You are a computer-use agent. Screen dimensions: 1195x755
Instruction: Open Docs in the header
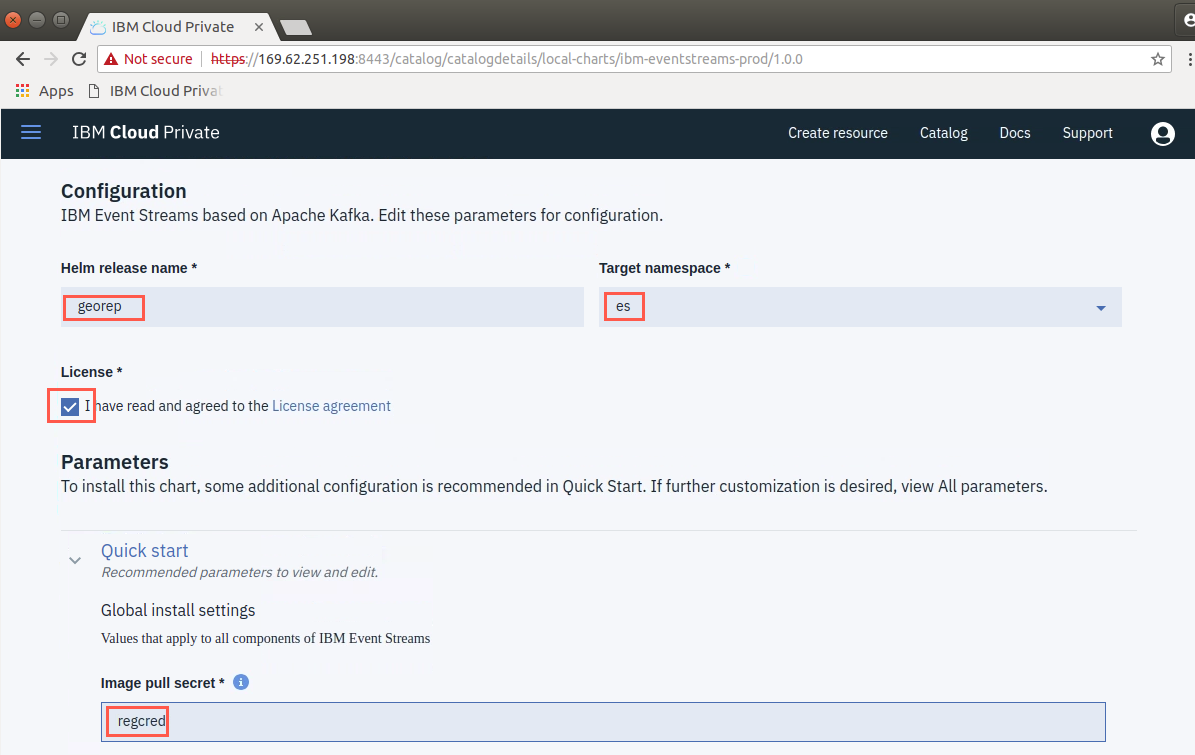point(1014,133)
